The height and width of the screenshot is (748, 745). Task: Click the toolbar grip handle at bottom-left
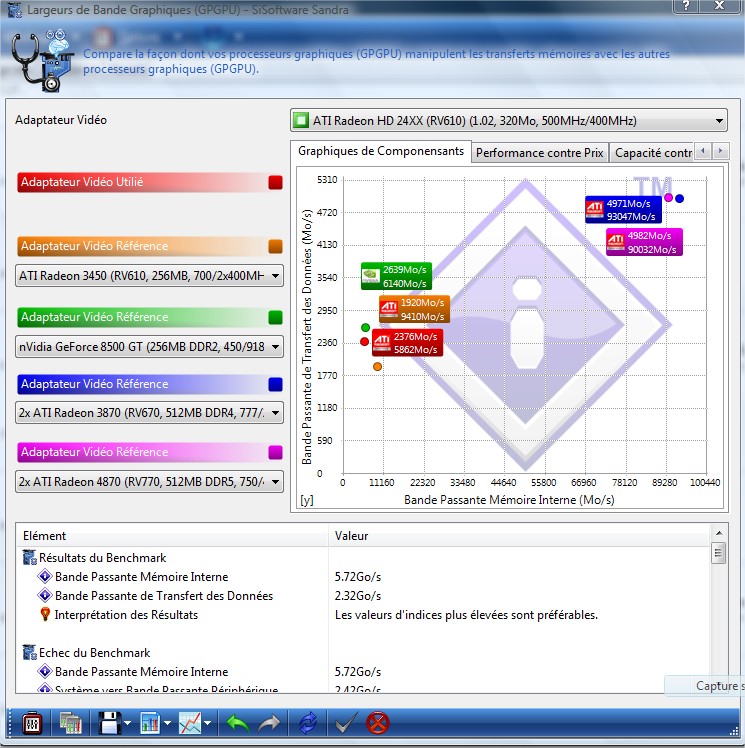click(10, 724)
